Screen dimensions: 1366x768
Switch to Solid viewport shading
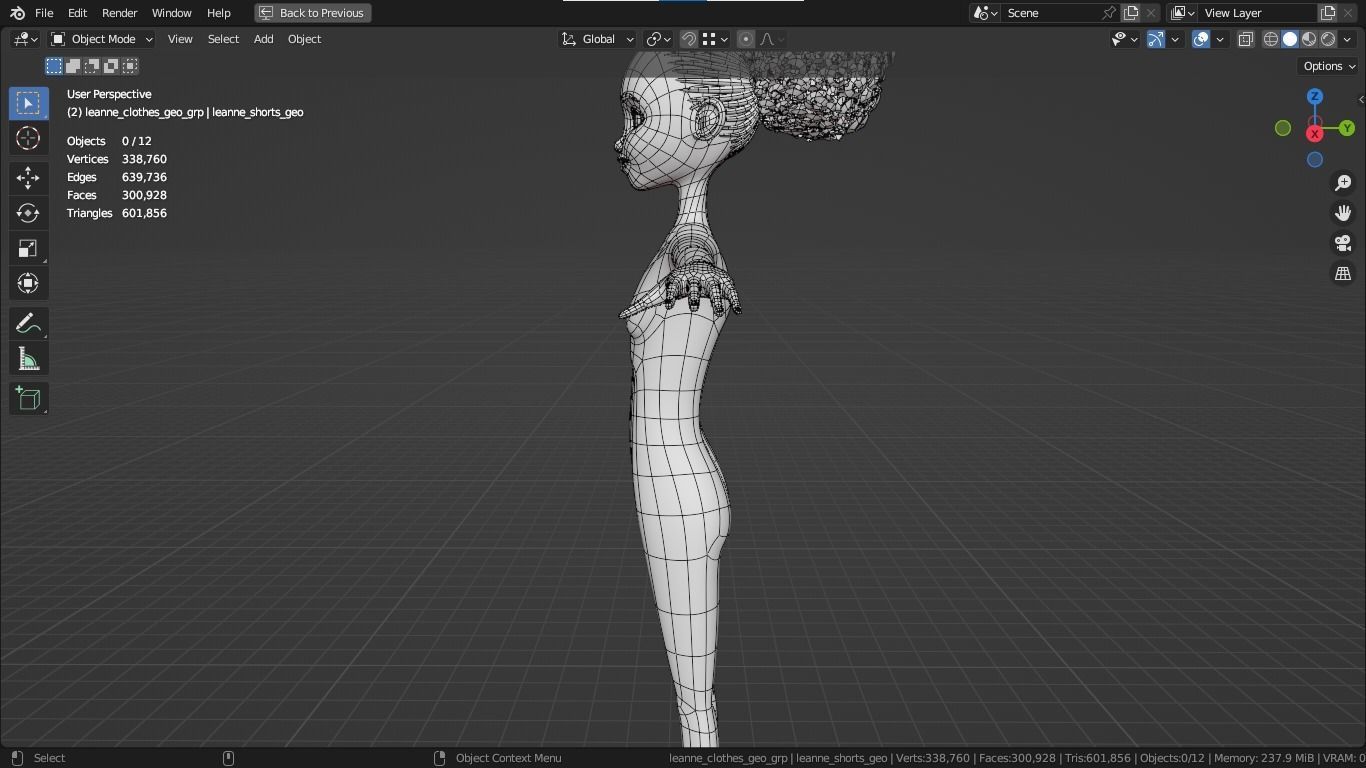(x=1290, y=39)
